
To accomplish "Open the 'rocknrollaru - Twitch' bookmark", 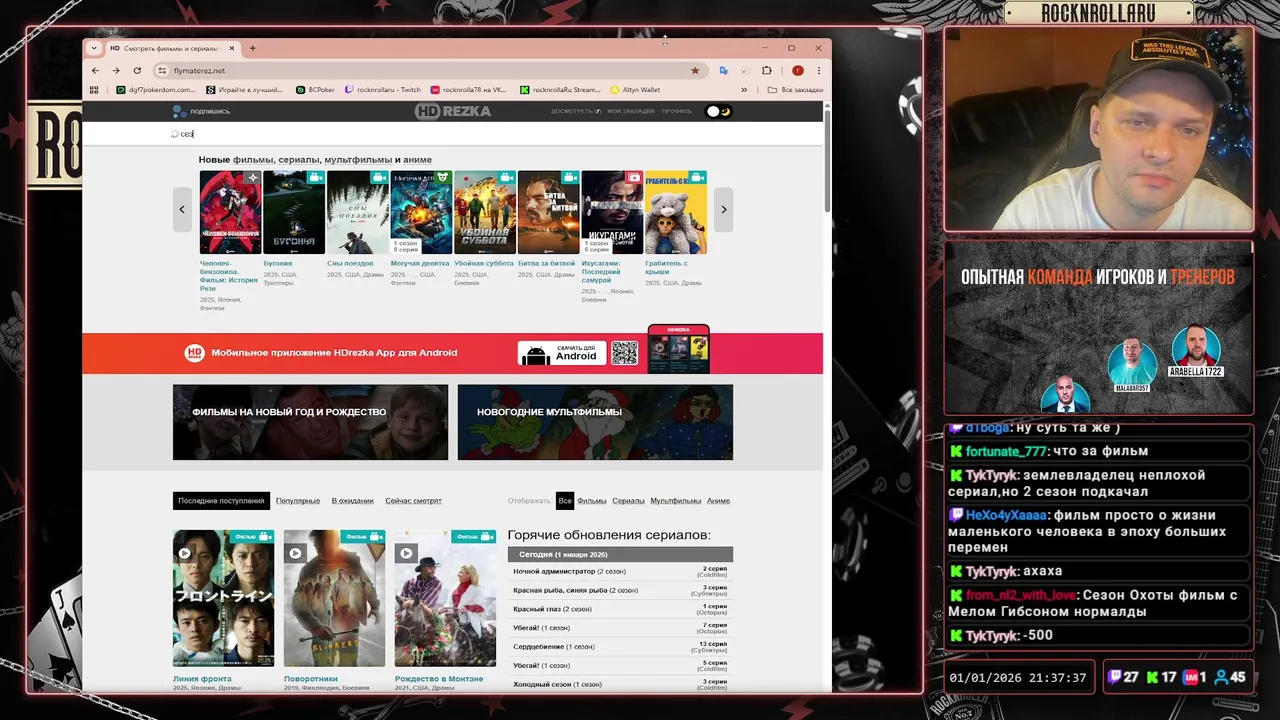I will (x=383, y=89).
